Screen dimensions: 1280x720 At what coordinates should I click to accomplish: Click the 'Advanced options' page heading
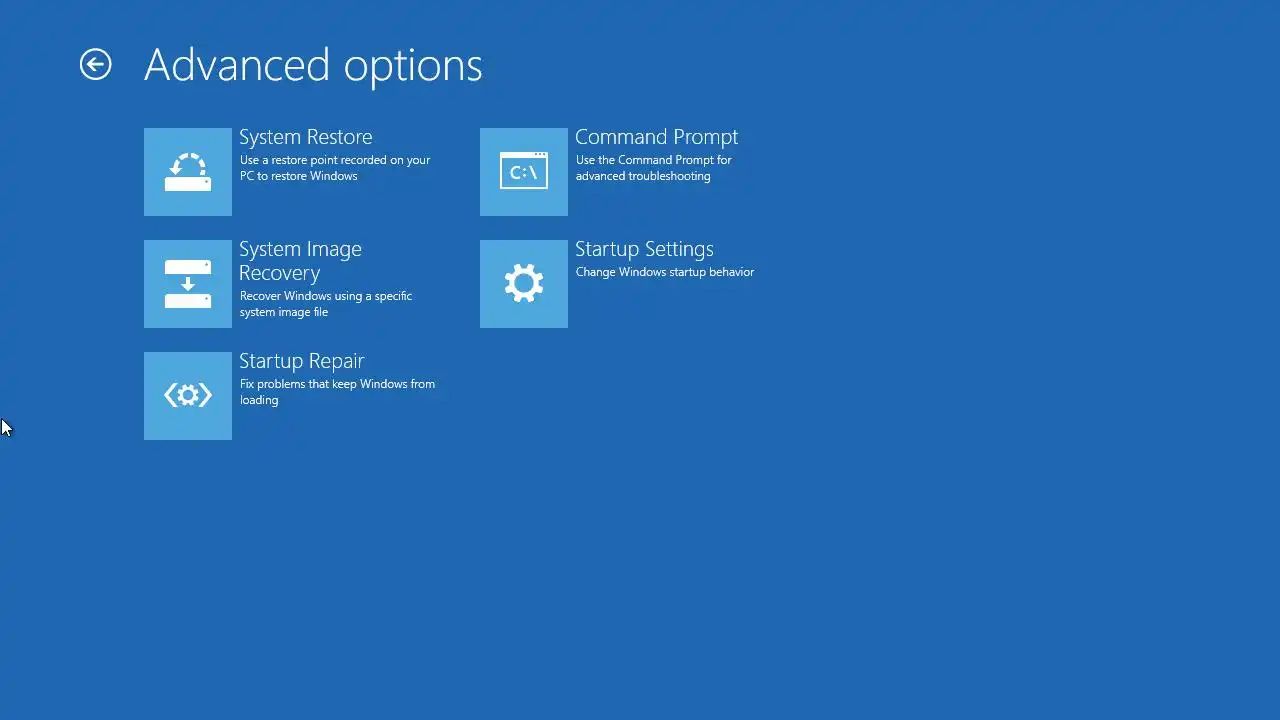click(313, 66)
